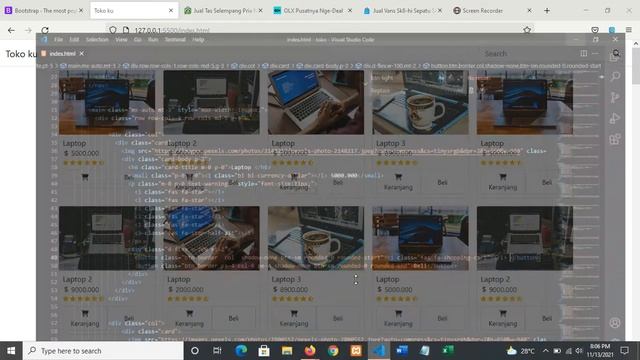Open VS Code editor More Actions menu

point(596,53)
